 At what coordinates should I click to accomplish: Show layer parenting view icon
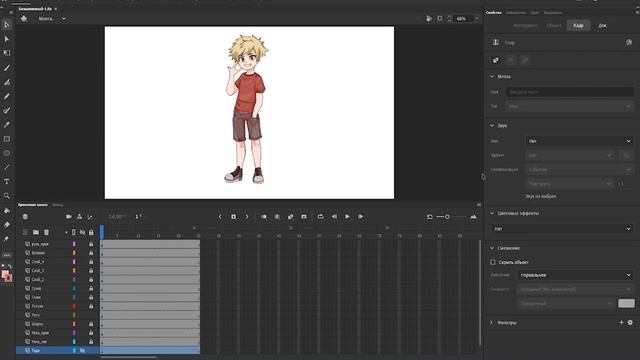coord(79,217)
